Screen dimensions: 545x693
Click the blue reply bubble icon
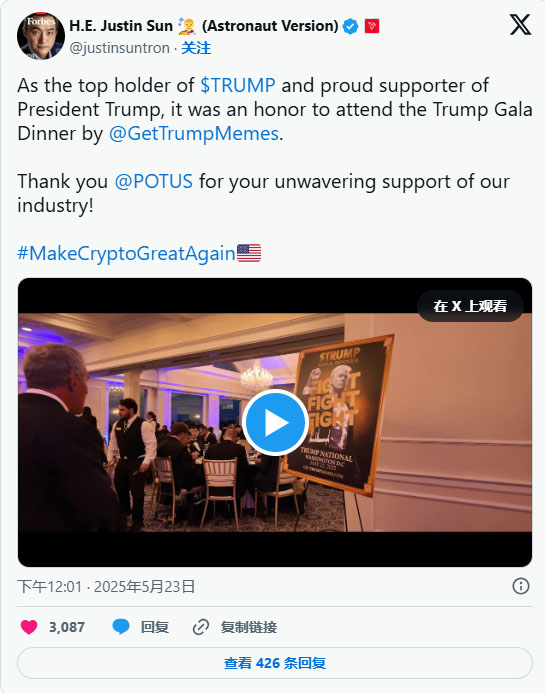121,627
